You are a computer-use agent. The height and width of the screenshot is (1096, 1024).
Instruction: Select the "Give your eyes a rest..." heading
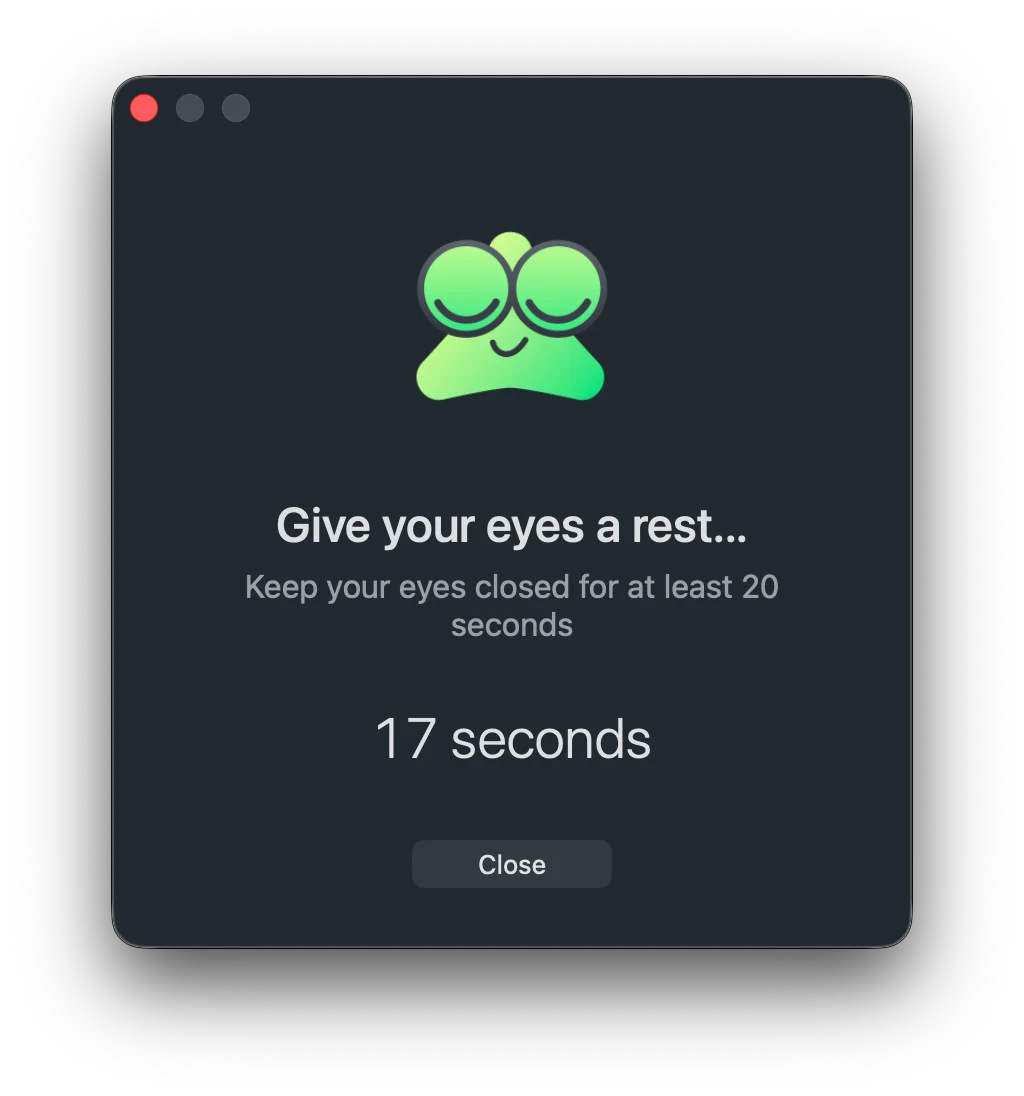tap(512, 527)
